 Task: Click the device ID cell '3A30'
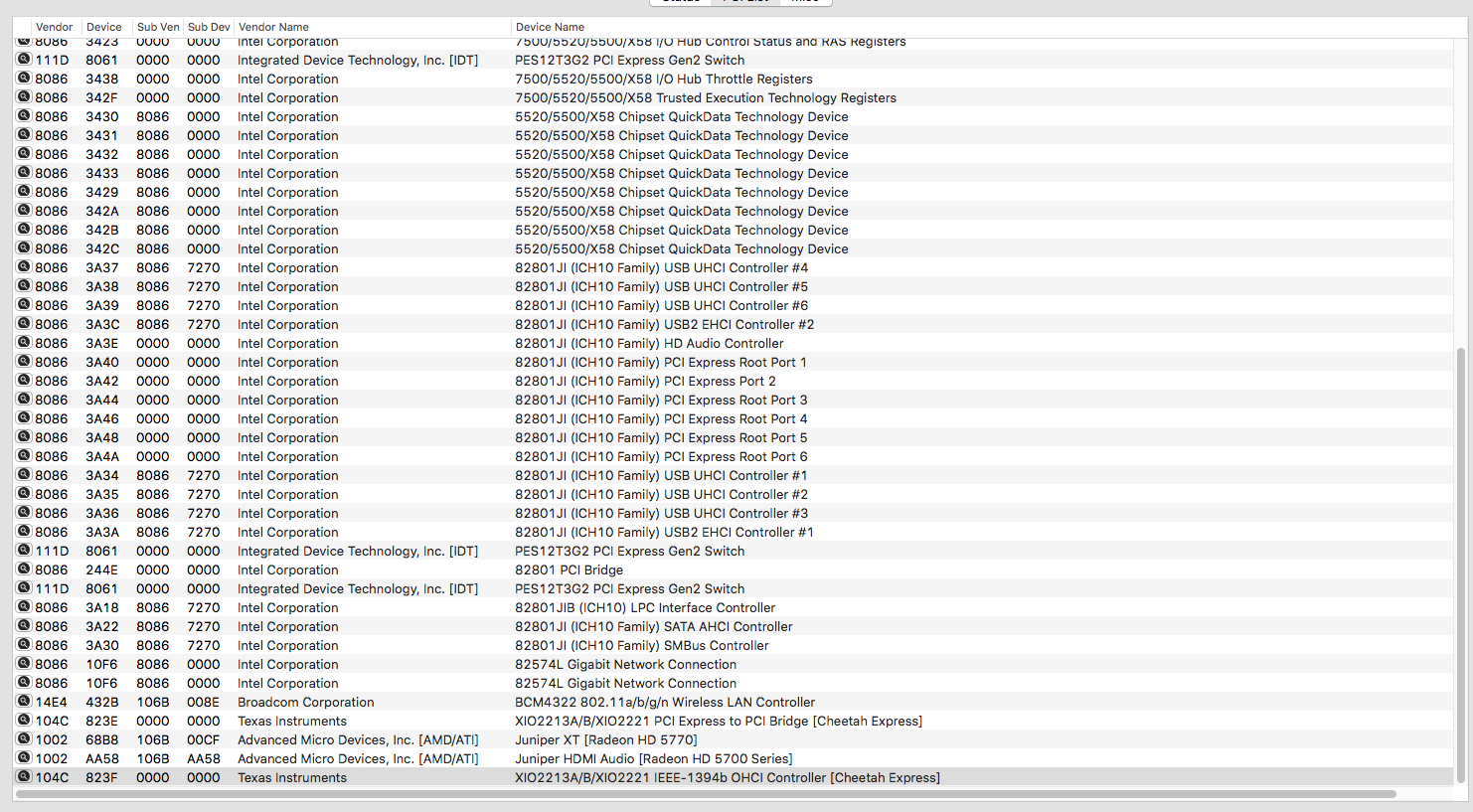click(x=101, y=645)
